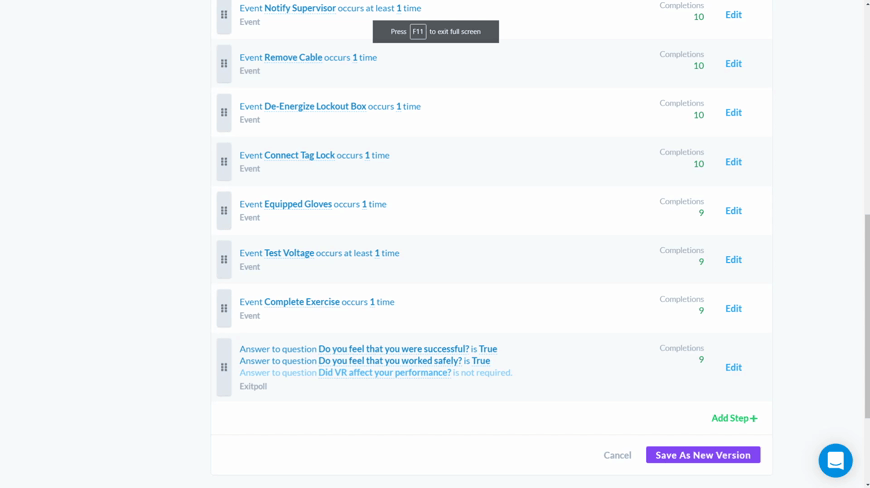Screen dimensions: 870x488
Task: Open the Equipped Gloves event name
Action: coord(298,204)
